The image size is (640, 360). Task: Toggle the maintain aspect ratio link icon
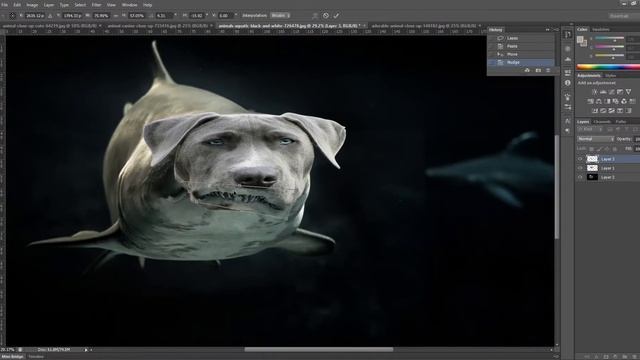tap(116, 16)
